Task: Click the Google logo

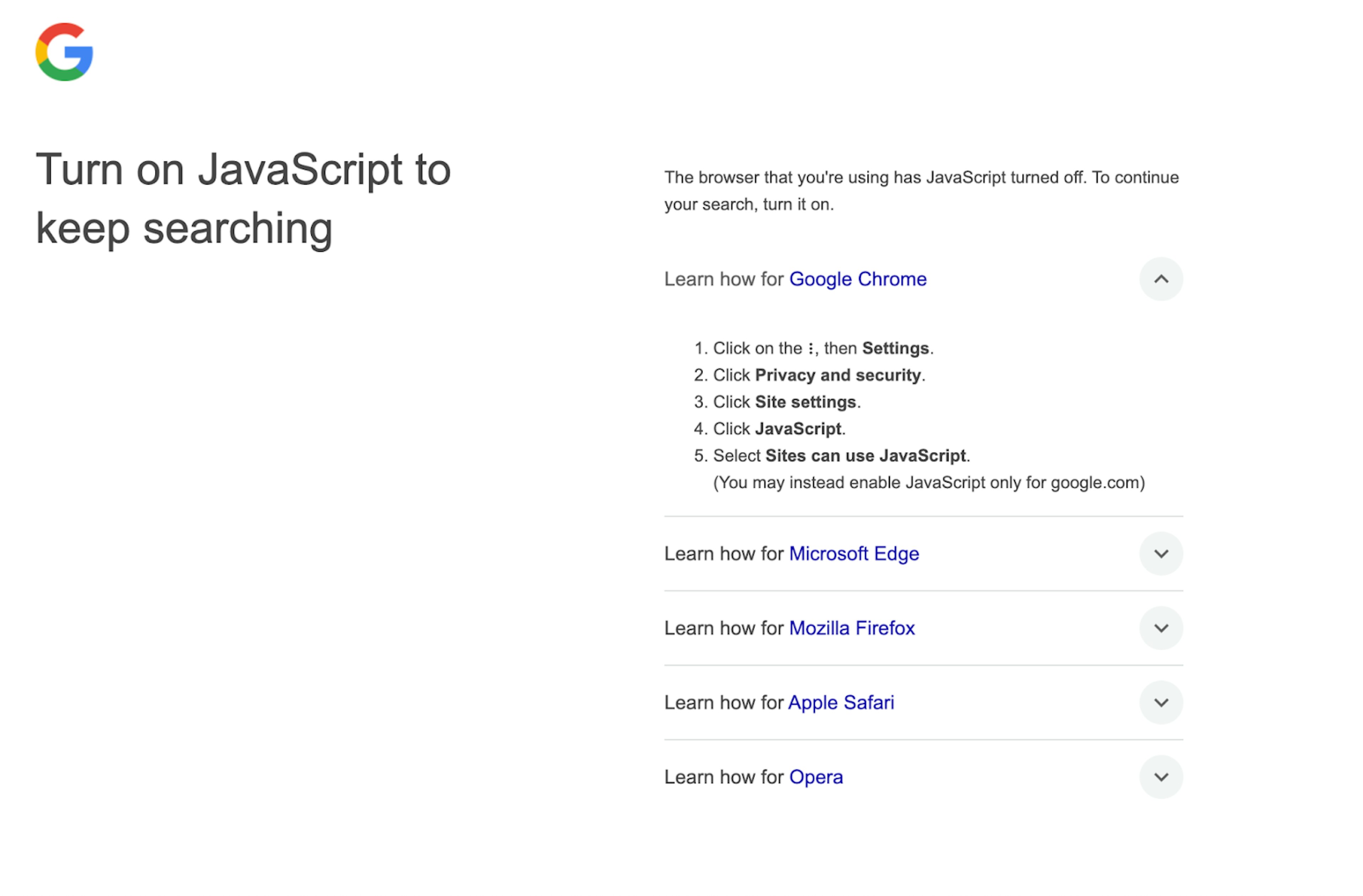Action: 64,52
